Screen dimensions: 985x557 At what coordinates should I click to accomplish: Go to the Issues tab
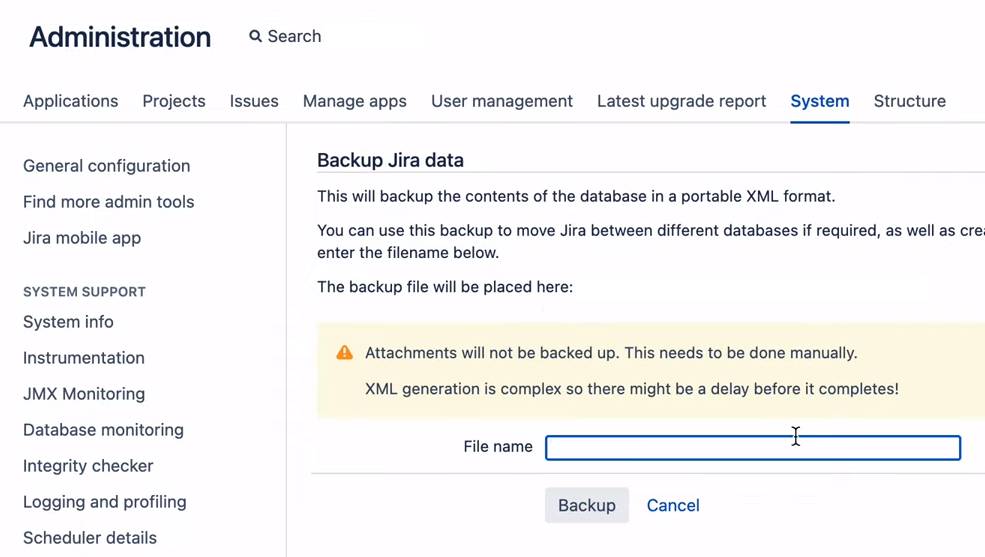254,101
